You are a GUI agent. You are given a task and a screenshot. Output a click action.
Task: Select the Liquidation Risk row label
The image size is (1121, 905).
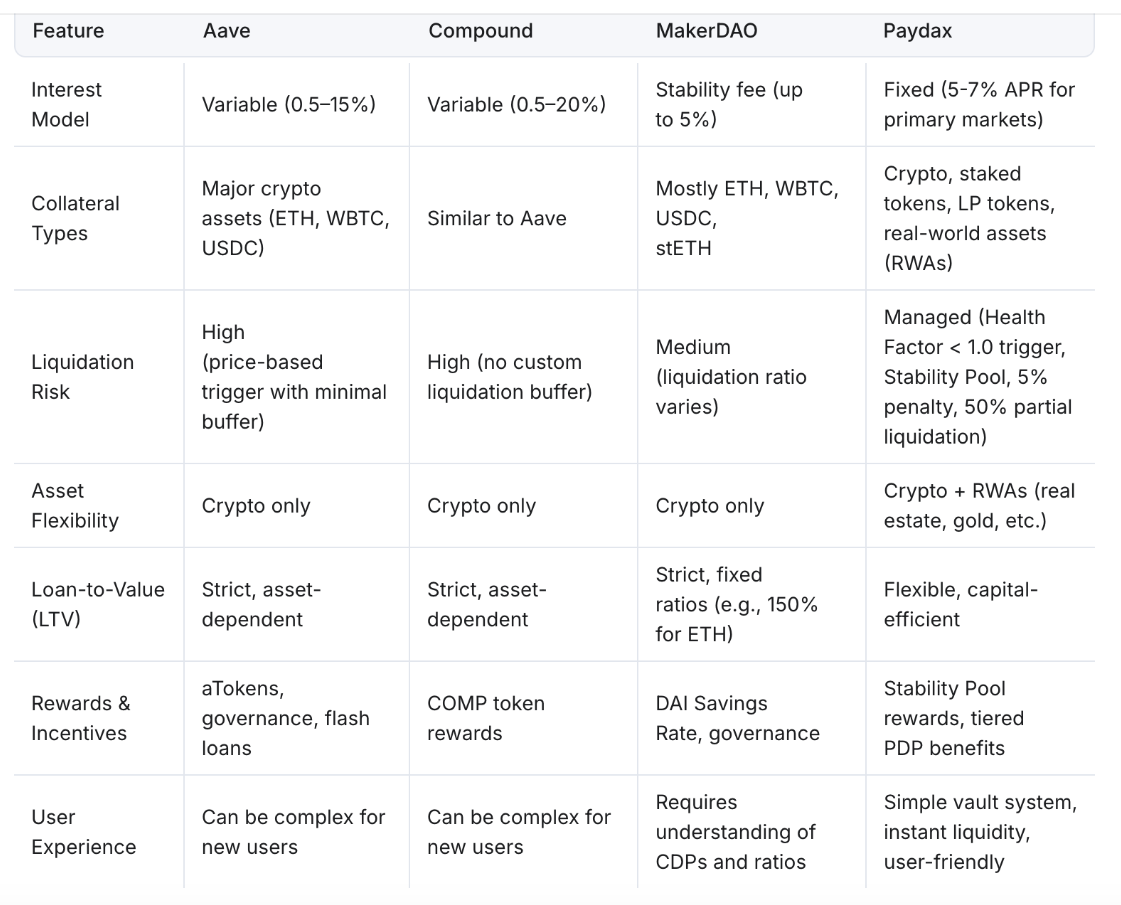coord(82,377)
